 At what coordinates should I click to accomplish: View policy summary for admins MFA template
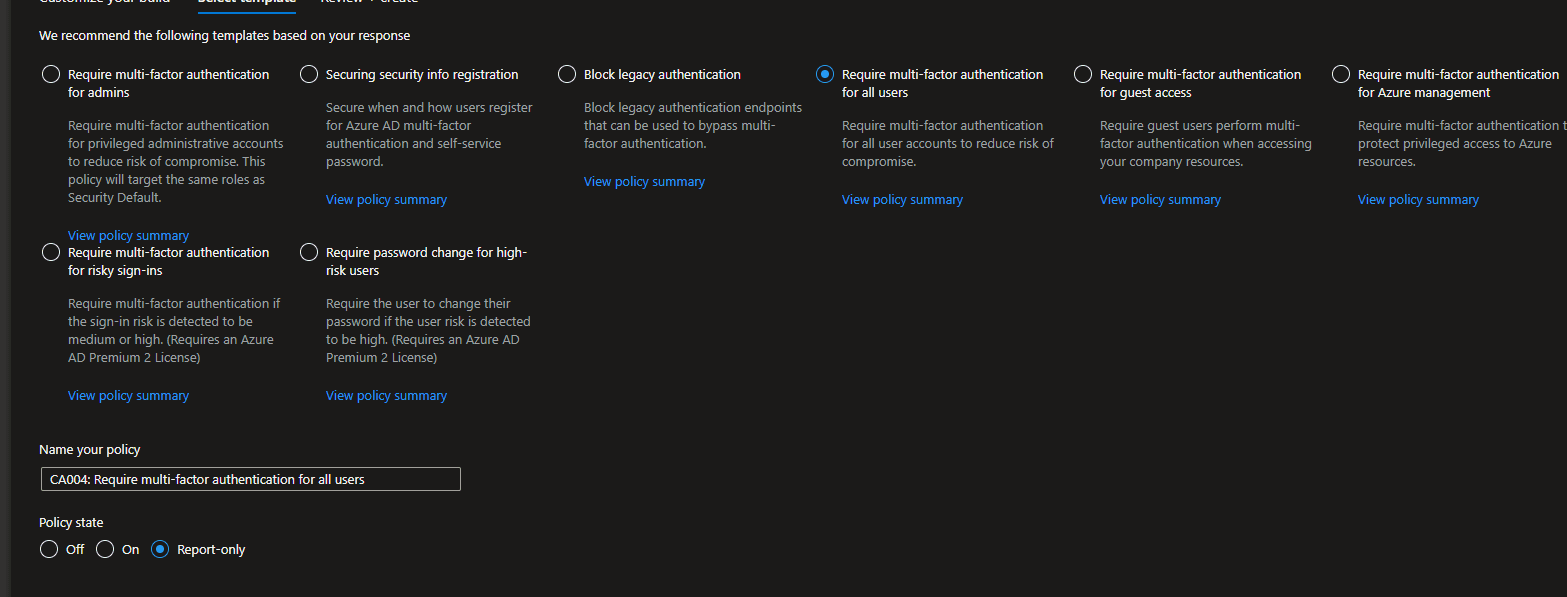(x=128, y=235)
